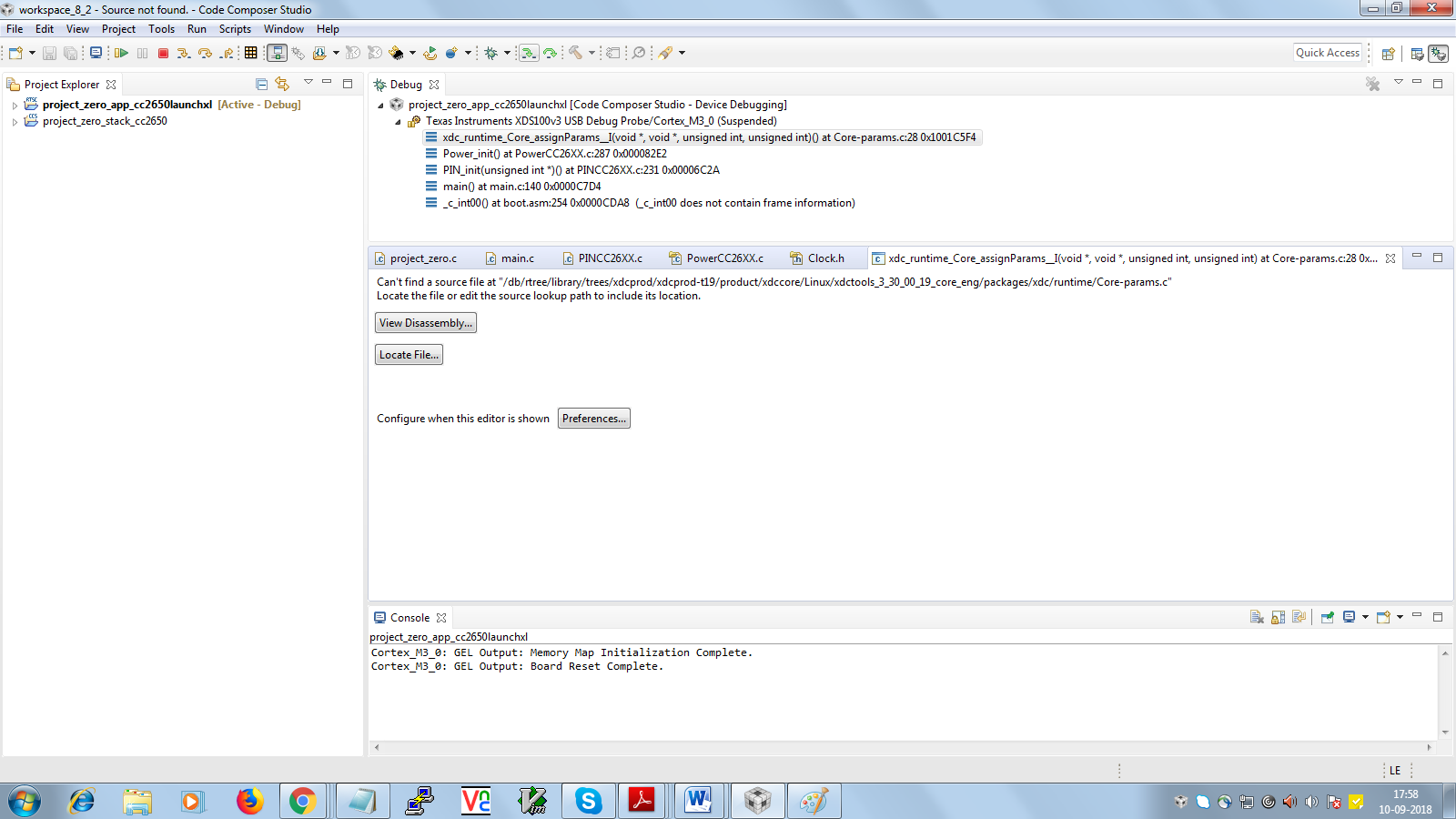The image size is (1456, 819).
Task: Open the Debug view menu triangle
Action: click(x=1398, y=83)
